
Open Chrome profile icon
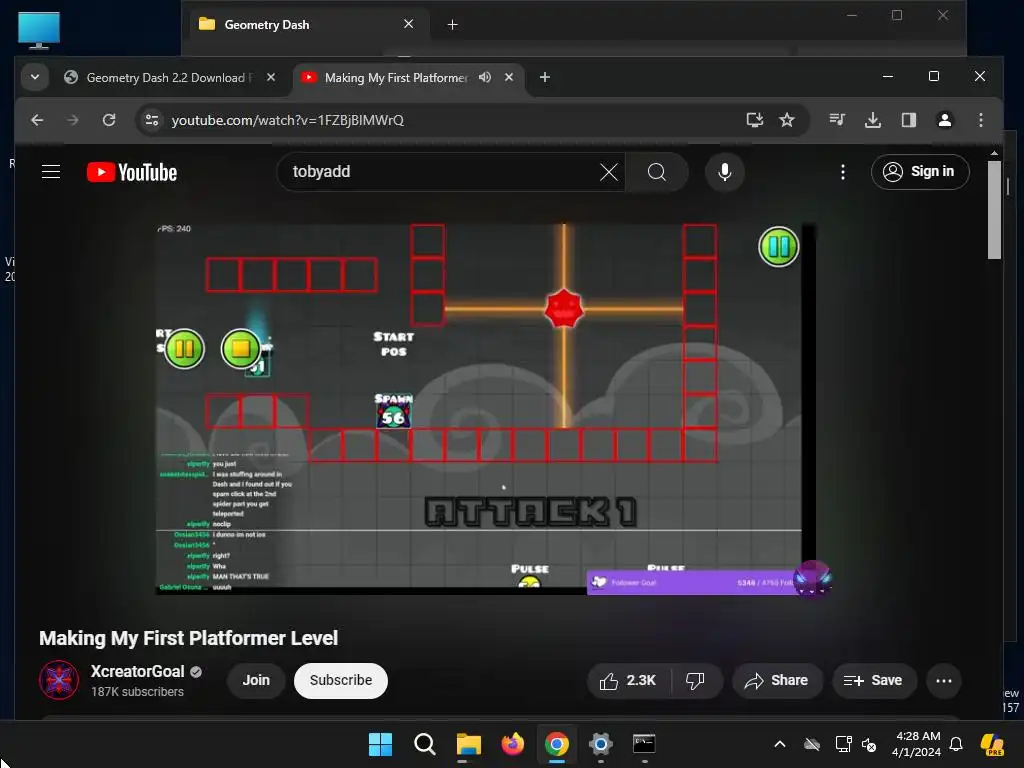click(x=944, y=120)
